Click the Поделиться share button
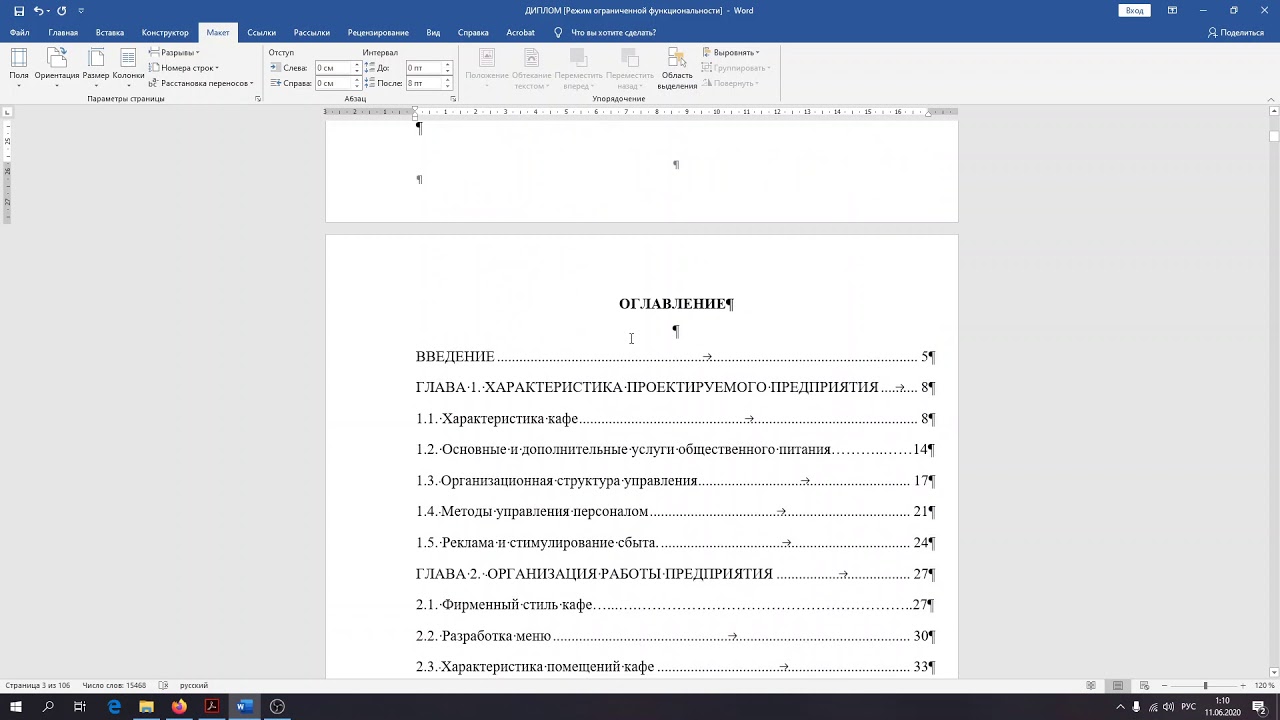This screenshot has width=1280, height=720. [1236, 32]
